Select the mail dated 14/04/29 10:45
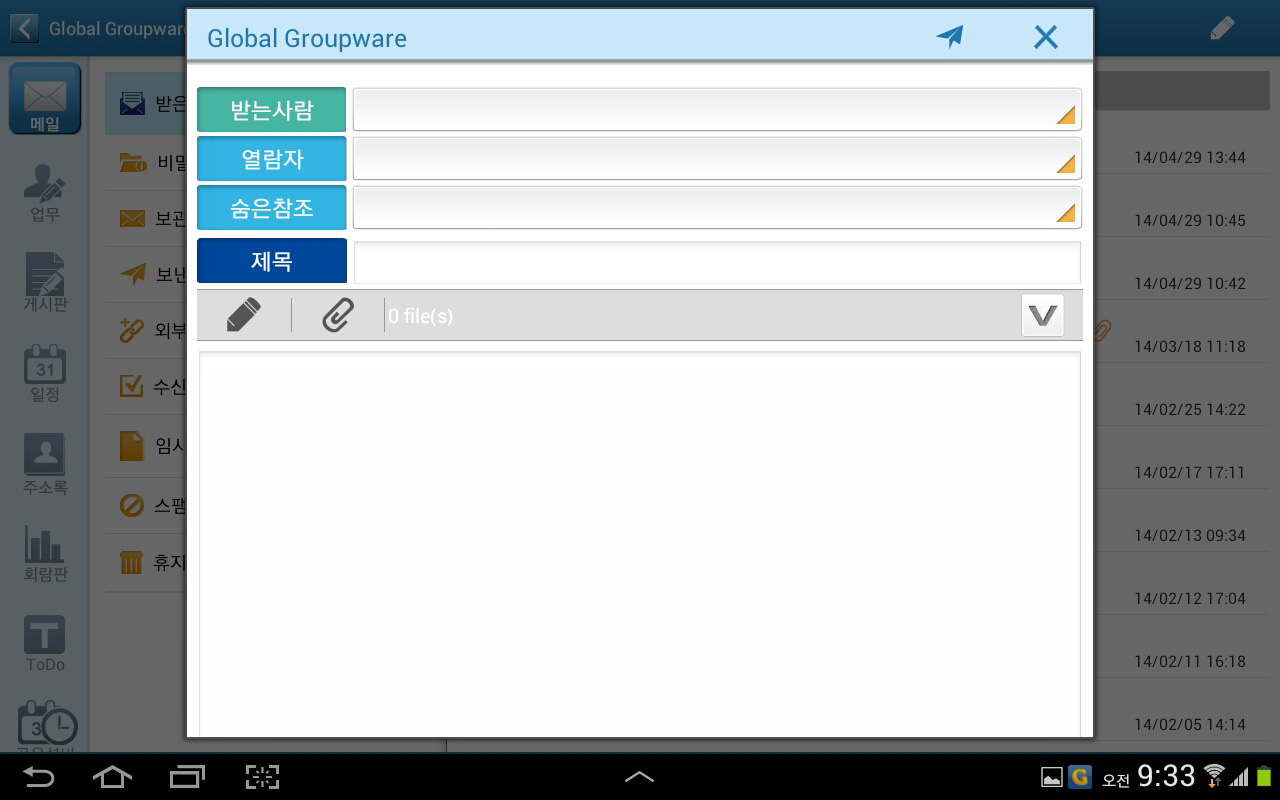 pyautogui.click(x=1189, y=220)
